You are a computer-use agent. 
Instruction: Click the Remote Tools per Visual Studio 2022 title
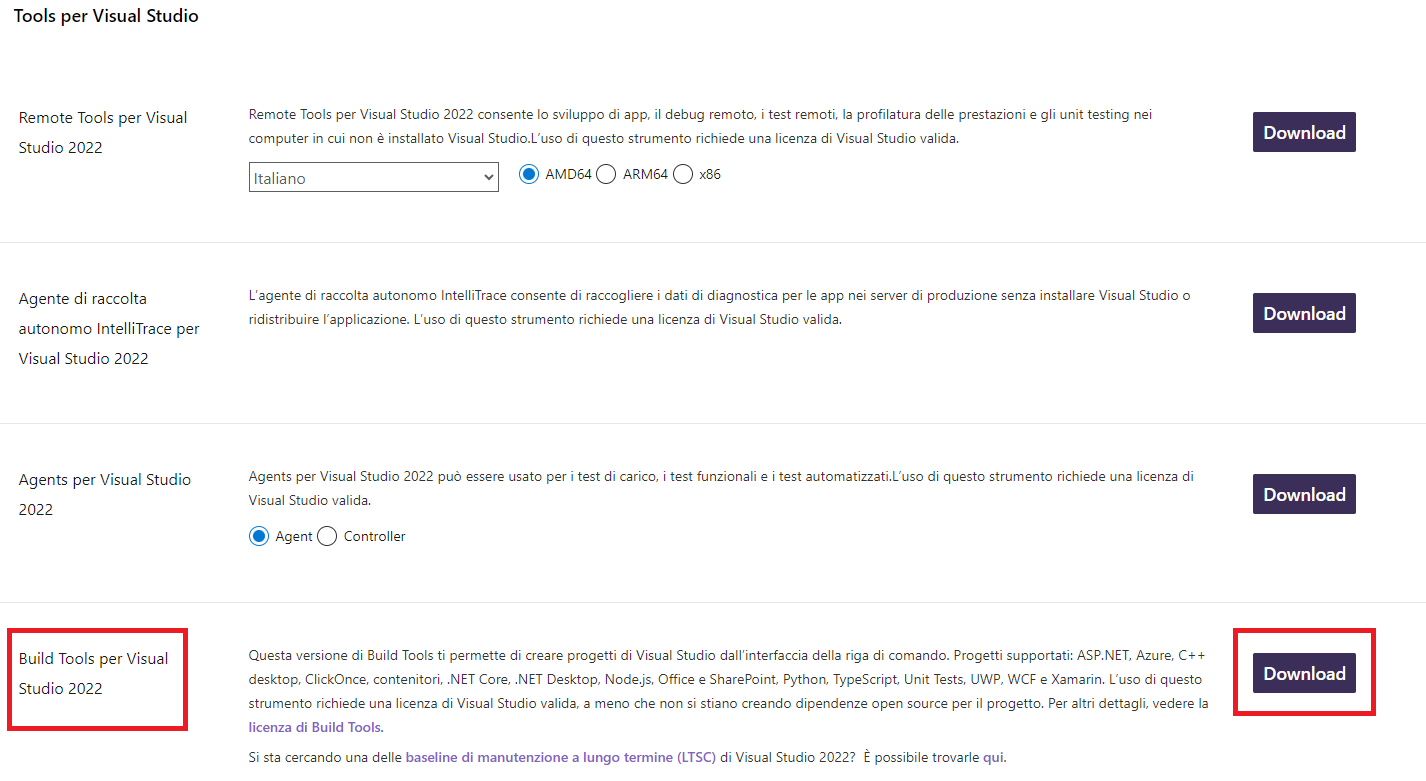(103, 132)
